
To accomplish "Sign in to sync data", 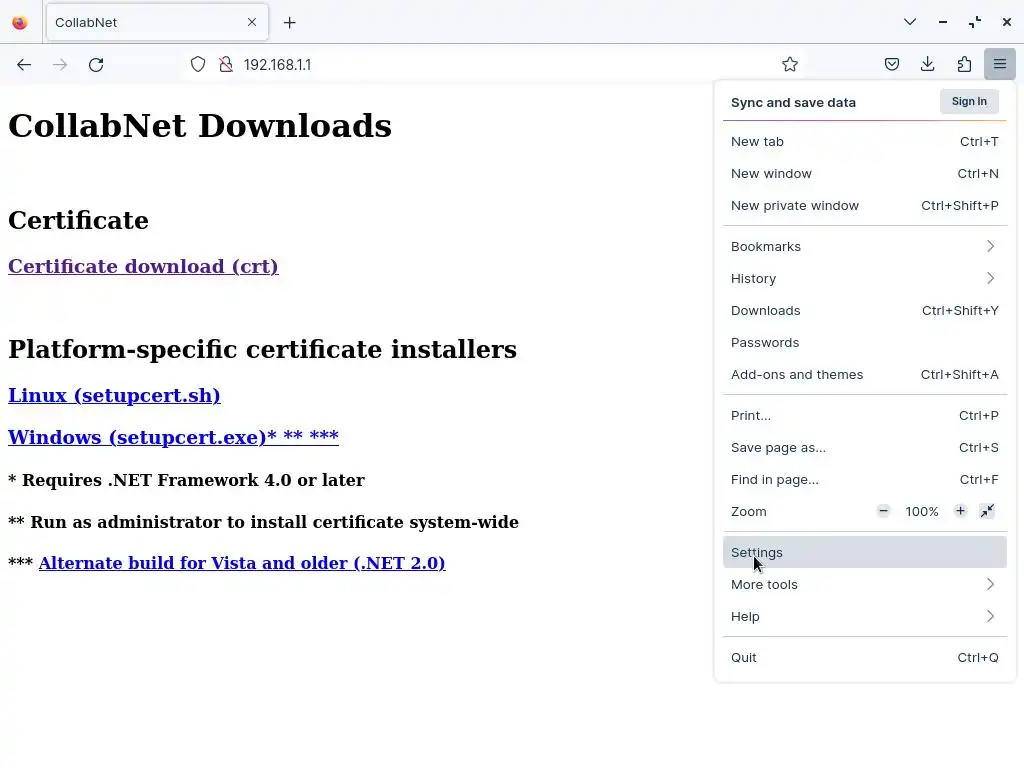I will pyautogui.click(x=969, y=101).
